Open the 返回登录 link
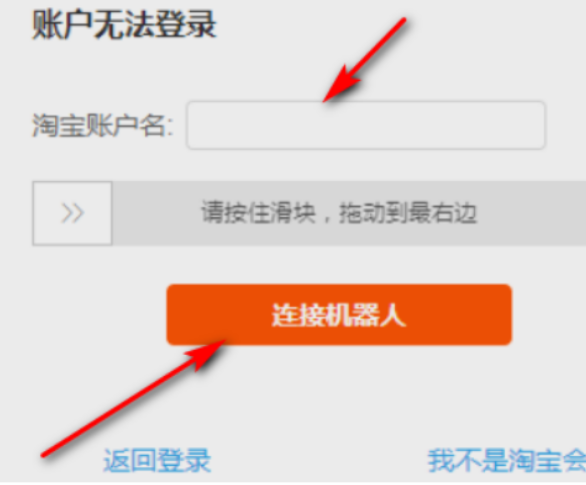This screenshot has width=586, height=485. point(157,460)
